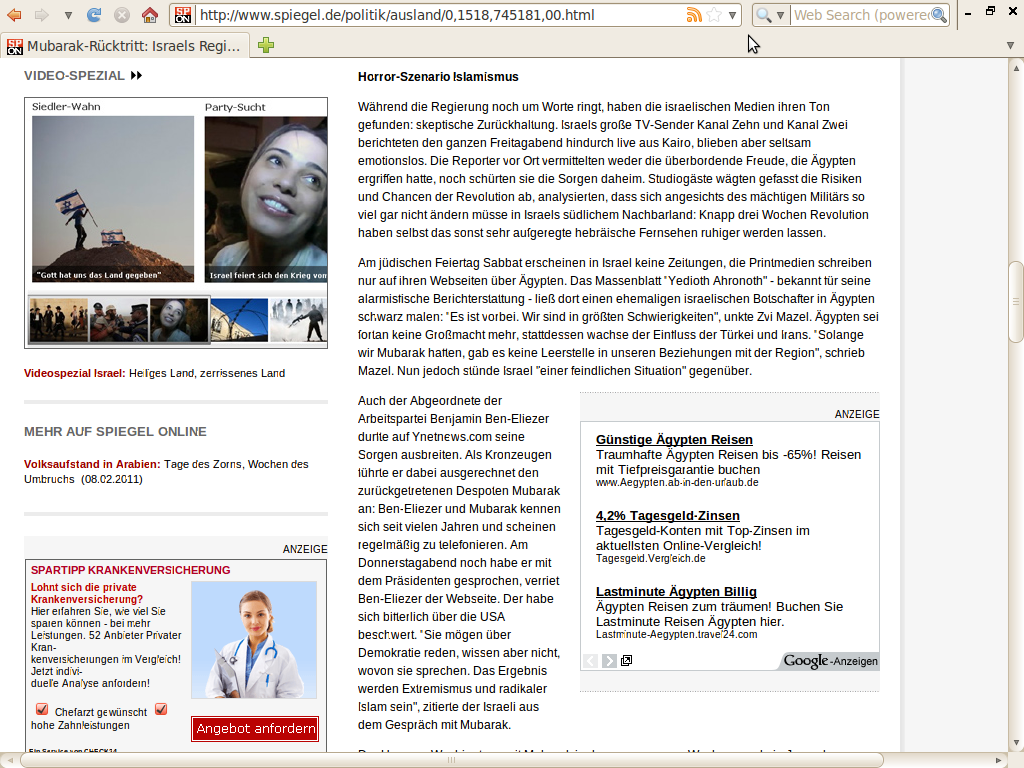Select the second small thumbnail with soldiers
1024x768 pixels.
(120, 320)
